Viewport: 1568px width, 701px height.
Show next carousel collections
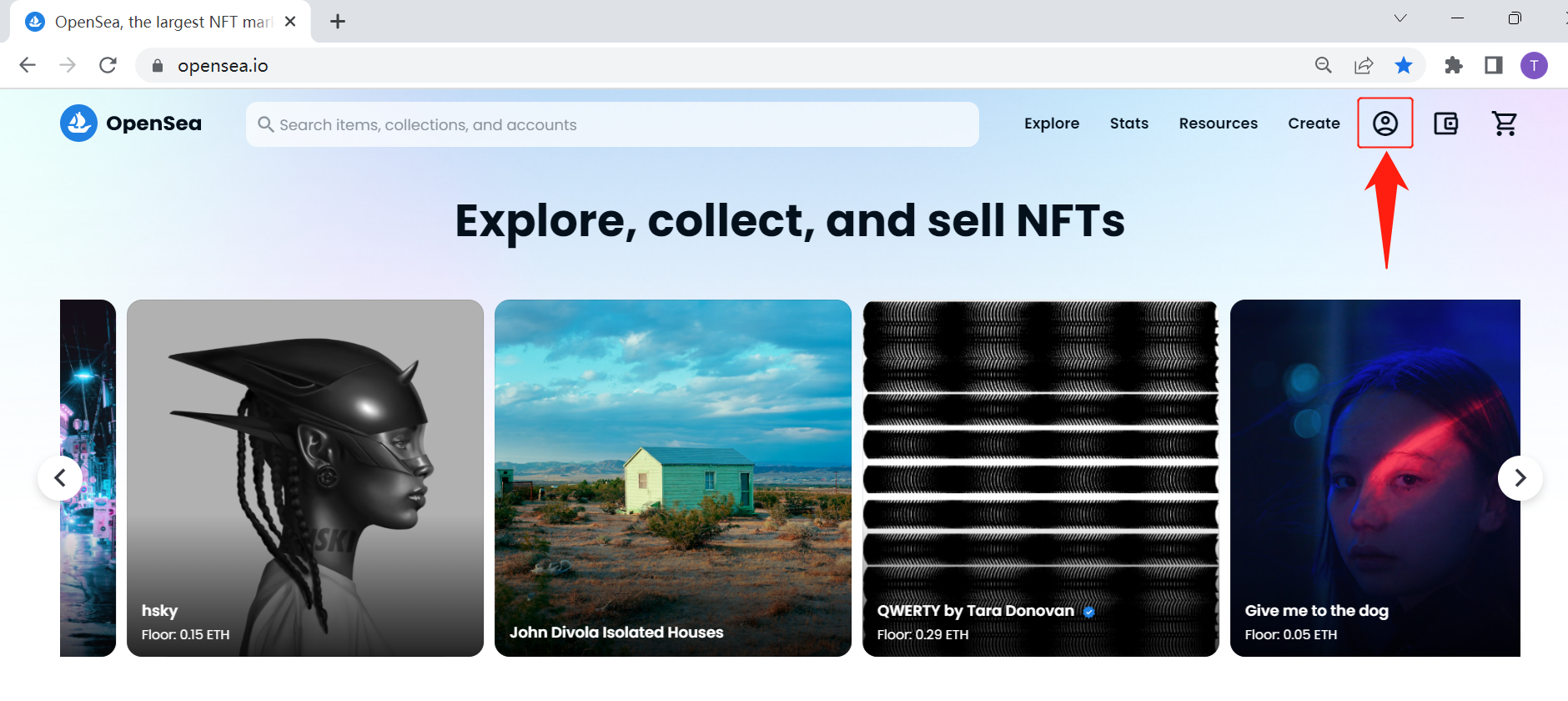pyautogui.click(x=1520, y=478)
